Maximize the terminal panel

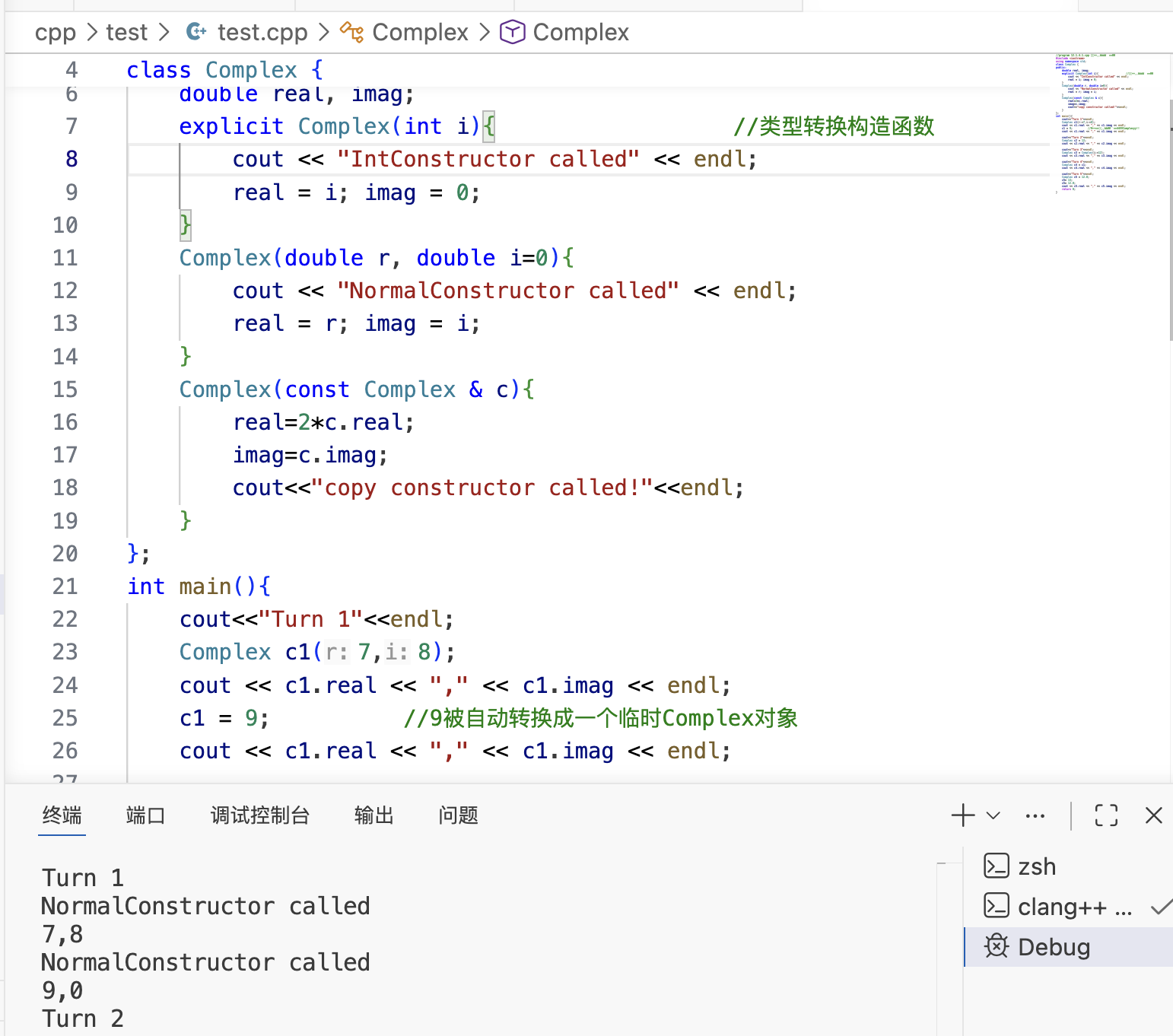coord(1105,815)
